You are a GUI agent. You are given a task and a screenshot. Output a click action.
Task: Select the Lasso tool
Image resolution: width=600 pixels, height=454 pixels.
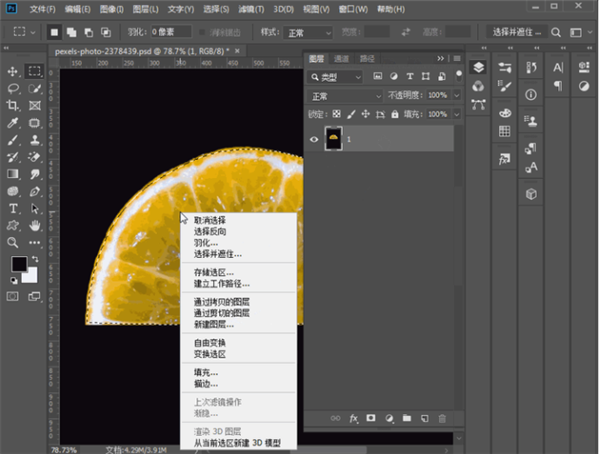pyautogui.click(x=13, y=89)
